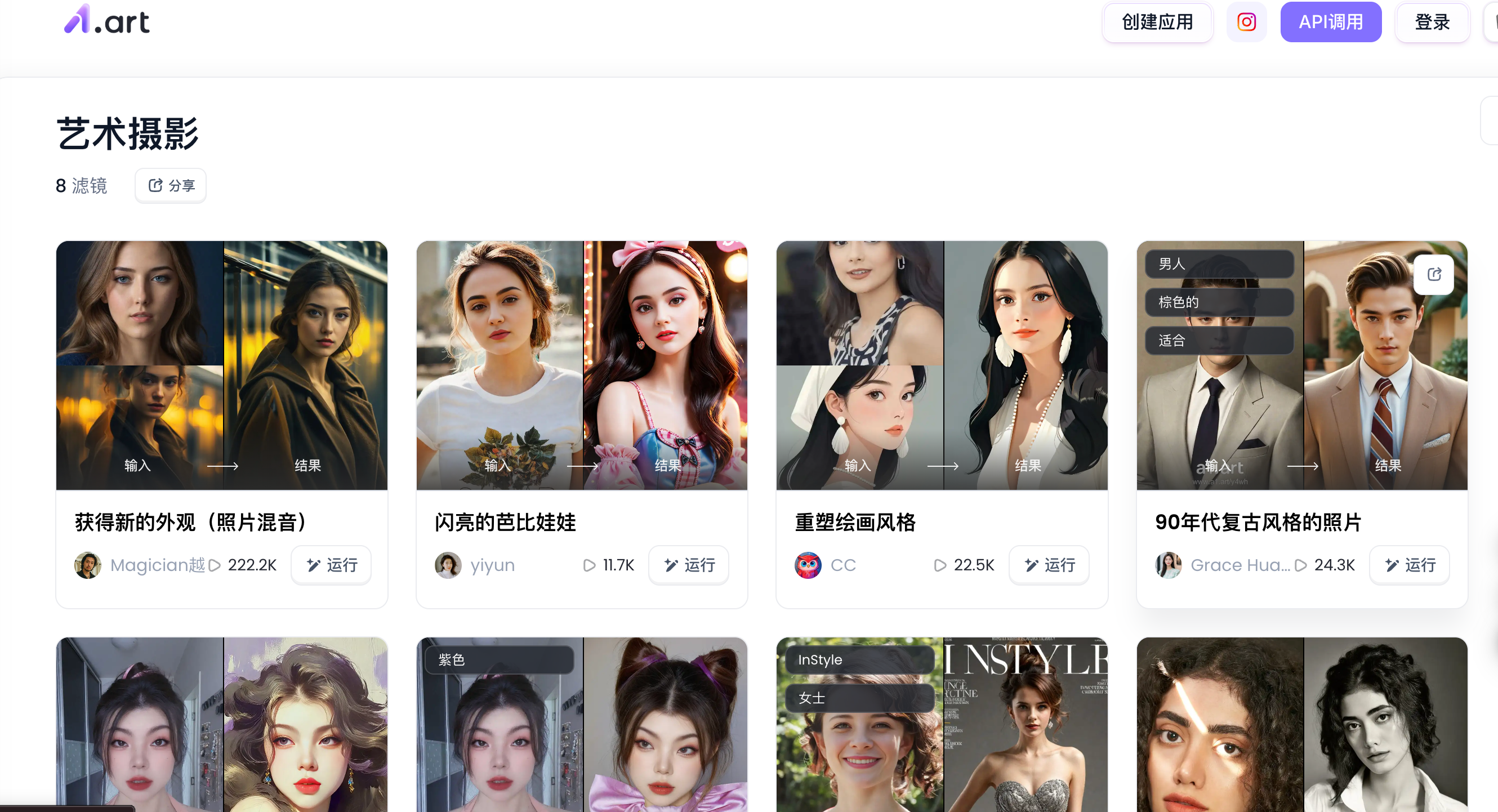The height and width of the screenshot is (812, 1498).
Task: Click play count icon beside 22.5K
Action: click(940, 565)
